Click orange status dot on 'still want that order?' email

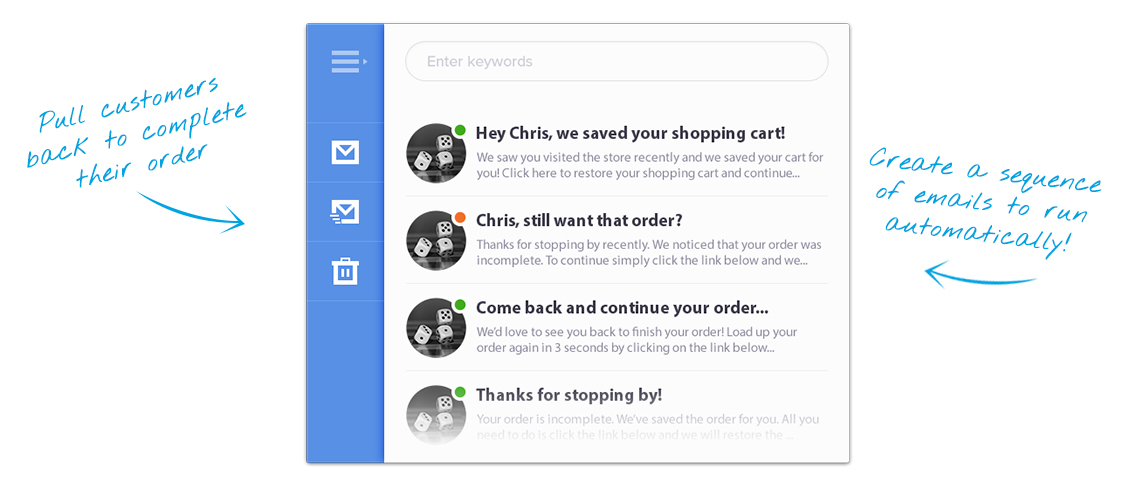460,217
